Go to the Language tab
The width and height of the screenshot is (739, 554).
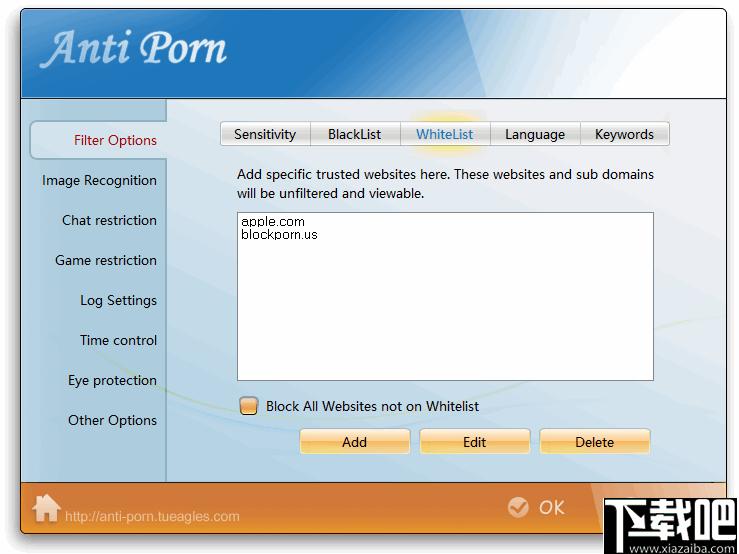coord(535,134)
